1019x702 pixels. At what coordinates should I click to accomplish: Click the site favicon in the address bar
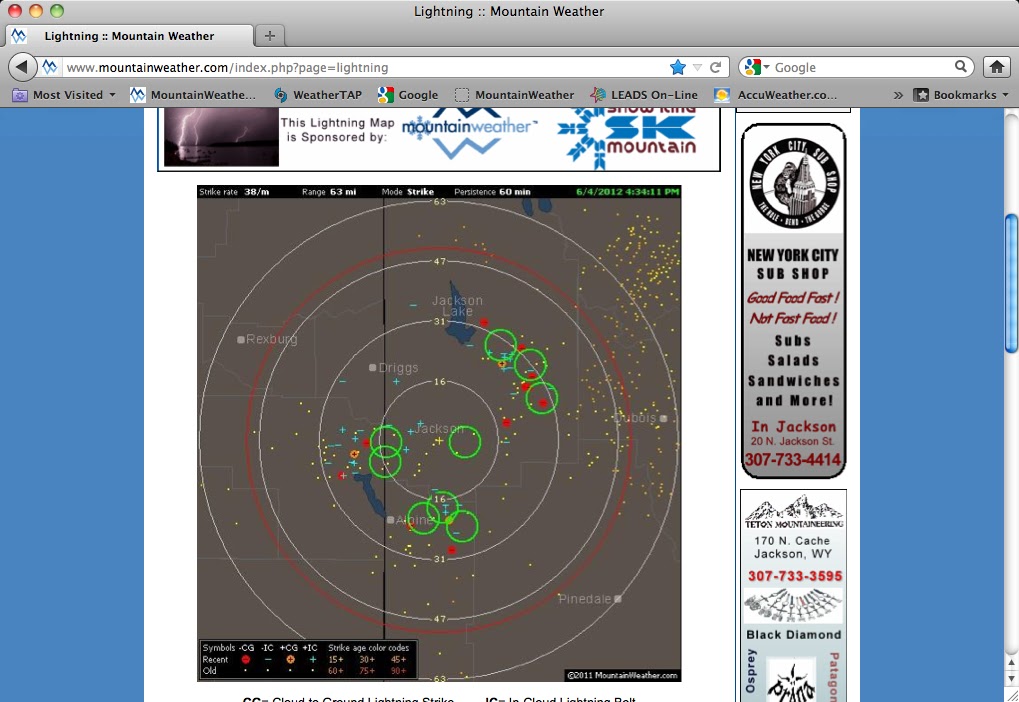(50, 67)
